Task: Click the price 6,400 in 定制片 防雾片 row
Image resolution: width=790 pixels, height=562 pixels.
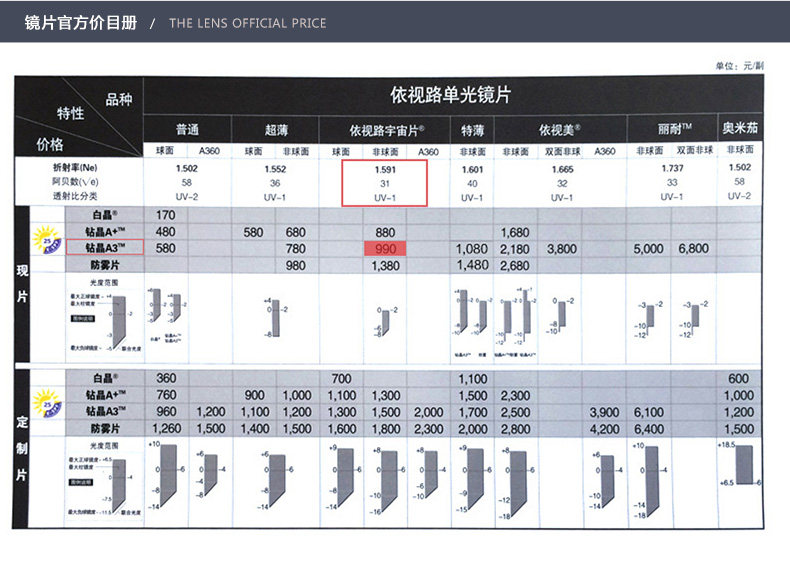Action: click(x=648, y=429)
